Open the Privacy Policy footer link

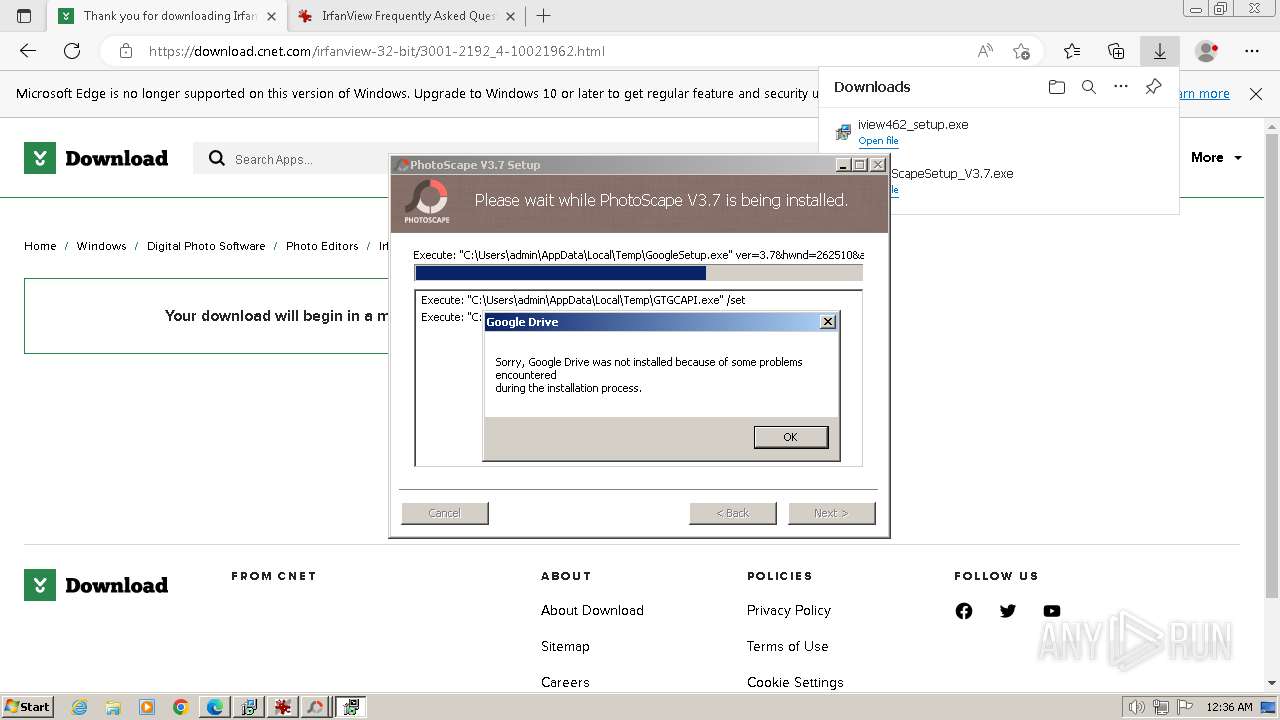point(789,610)
